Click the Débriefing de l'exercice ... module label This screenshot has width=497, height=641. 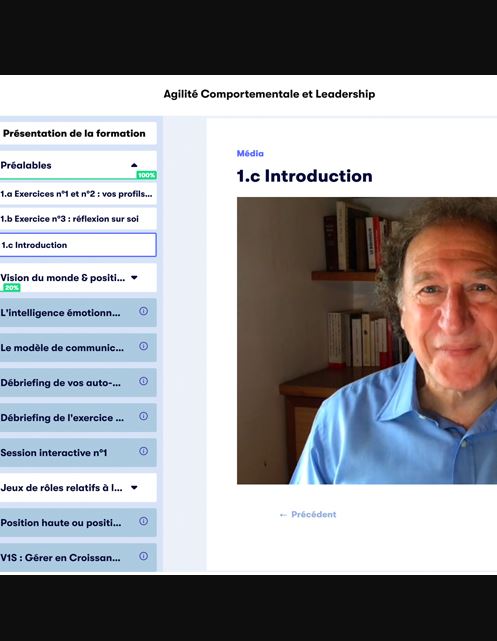[62, 418]
